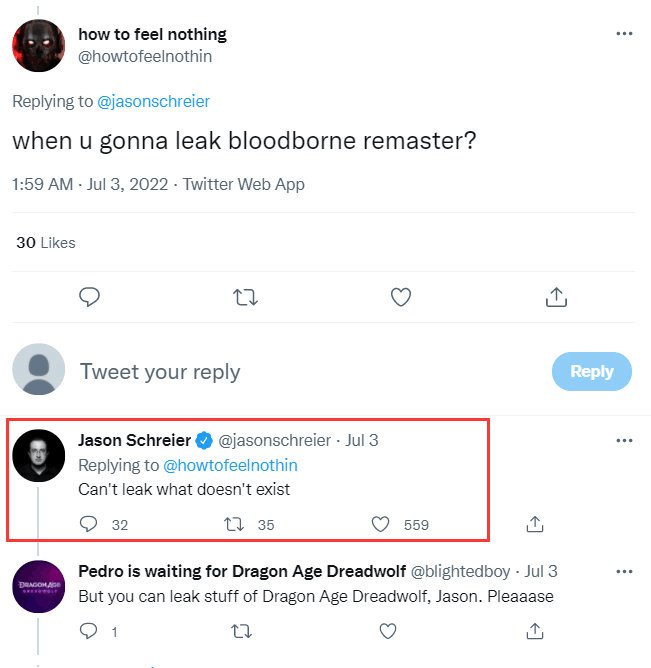Share the main bloodborne remaster tweet
Image resolution: width=651 pixels, height=668 pixels.
coord(557,297)
